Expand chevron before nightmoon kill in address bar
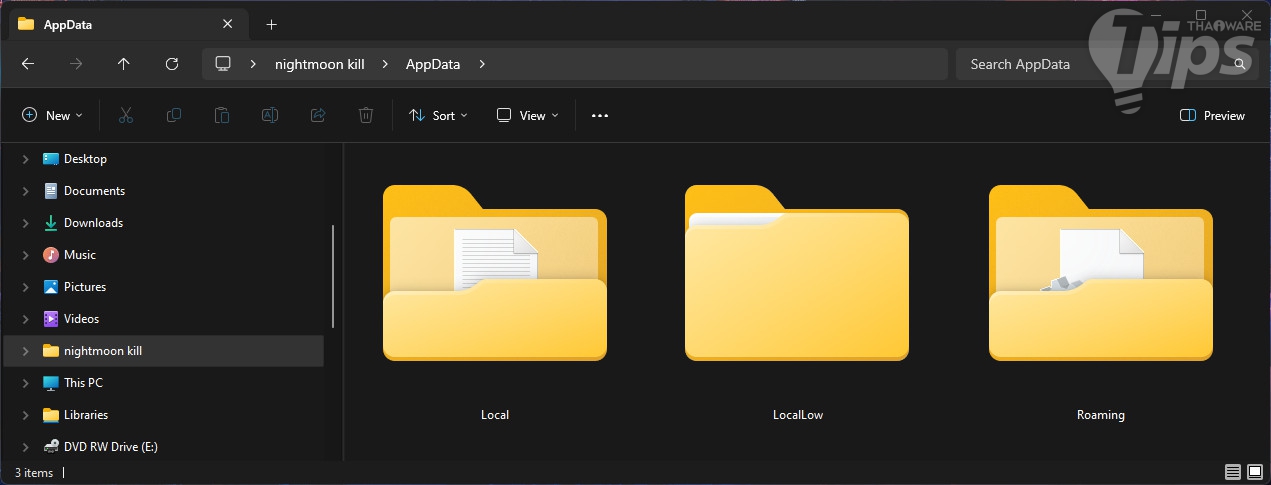The height and width of the screenshot is (485, 1271). coord(253,64)
